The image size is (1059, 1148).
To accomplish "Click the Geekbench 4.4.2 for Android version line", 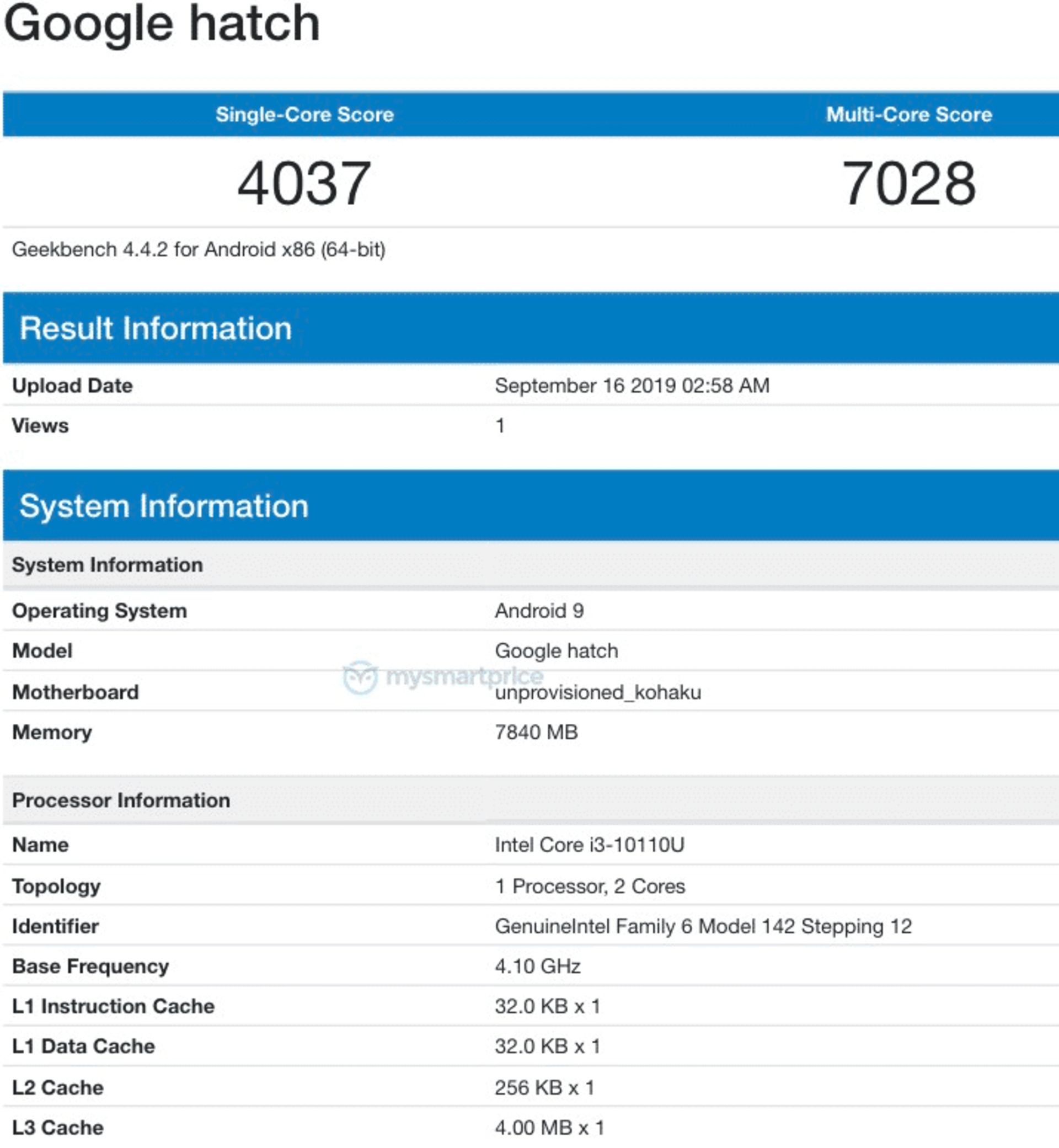I will click(199, 250).
